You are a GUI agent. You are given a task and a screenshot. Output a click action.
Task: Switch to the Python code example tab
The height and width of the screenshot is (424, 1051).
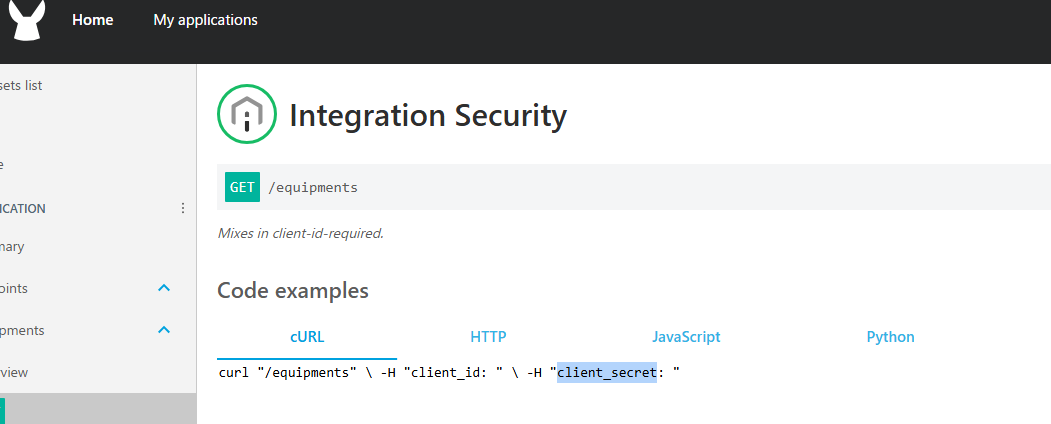[890, 337]
